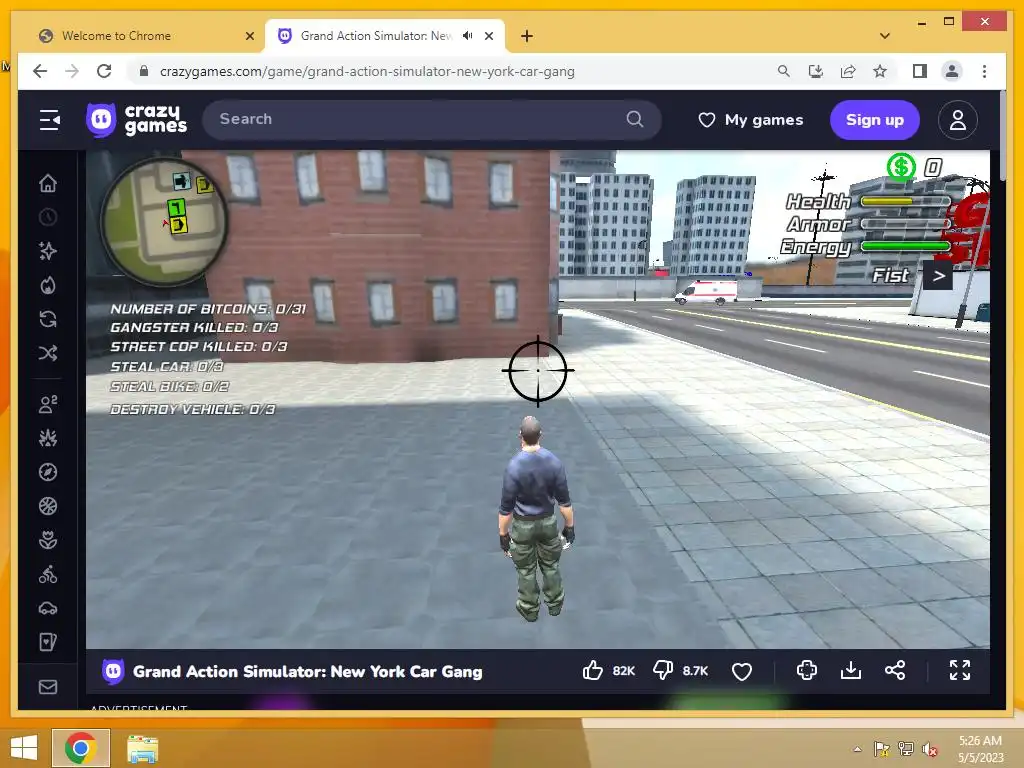Click the game title text below the game
Viewport: 1024px width, 768px height.
308,671
